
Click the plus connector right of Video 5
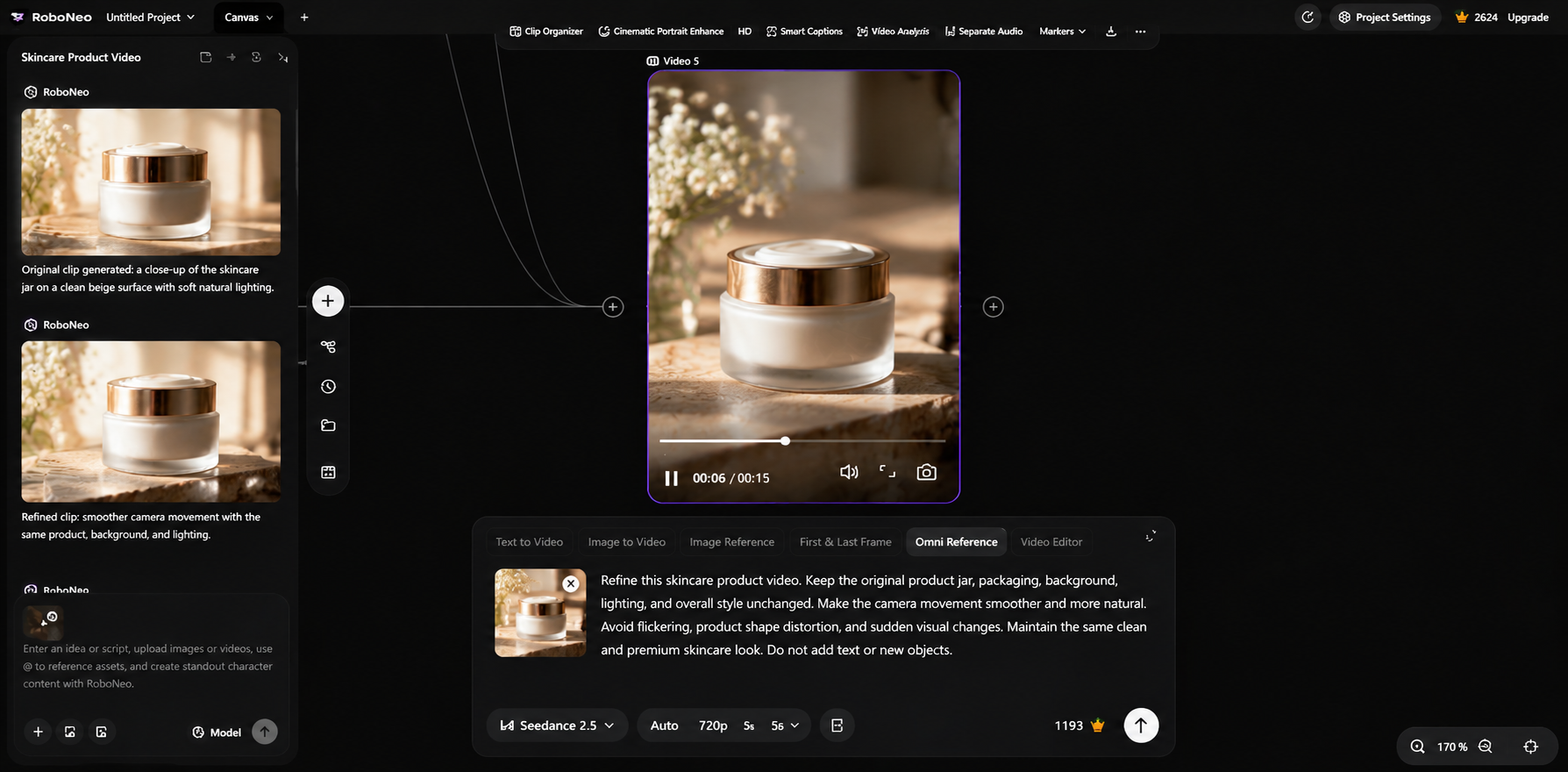pos(993,307)
